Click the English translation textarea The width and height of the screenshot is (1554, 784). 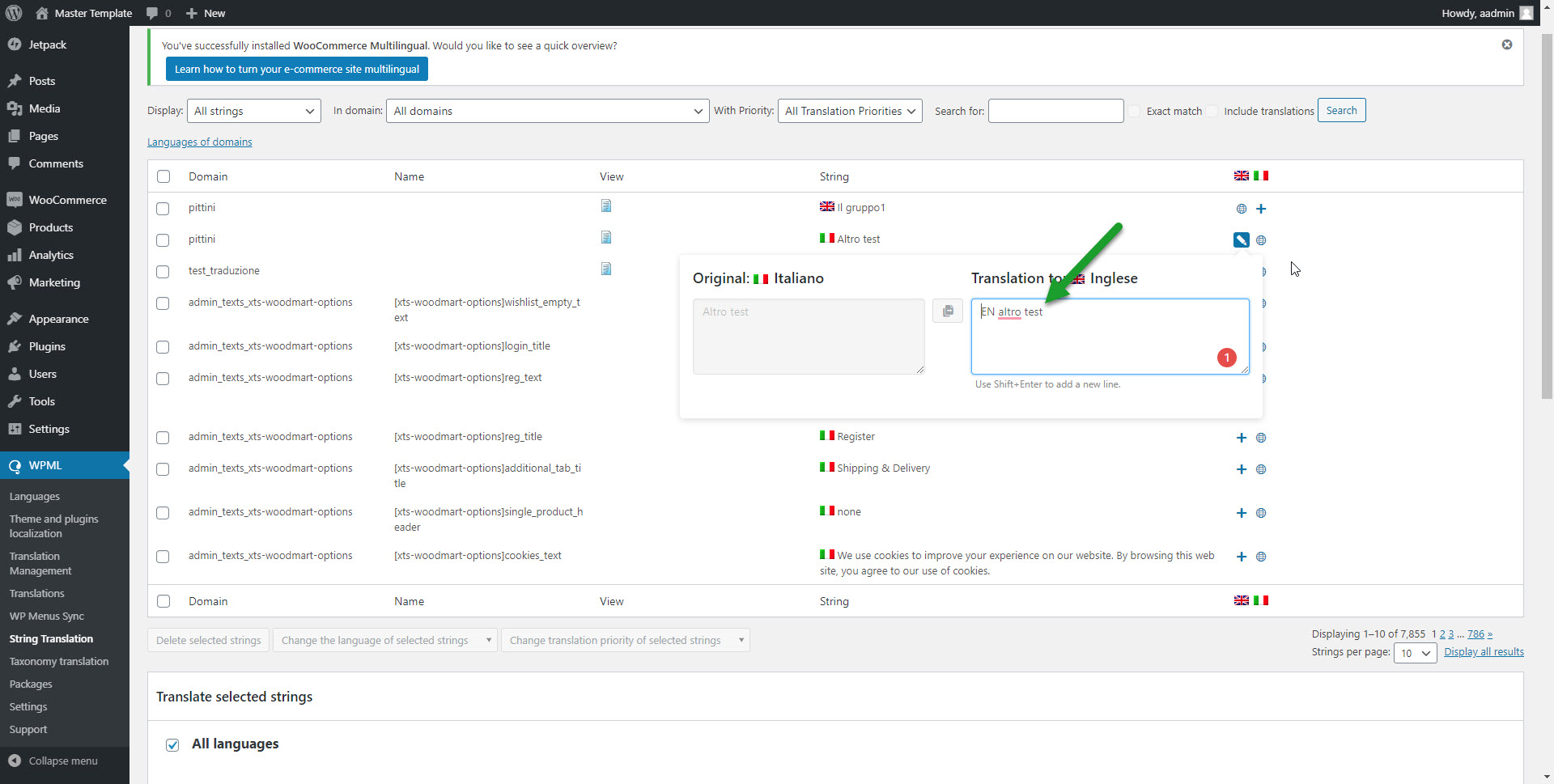[1110, 337]
